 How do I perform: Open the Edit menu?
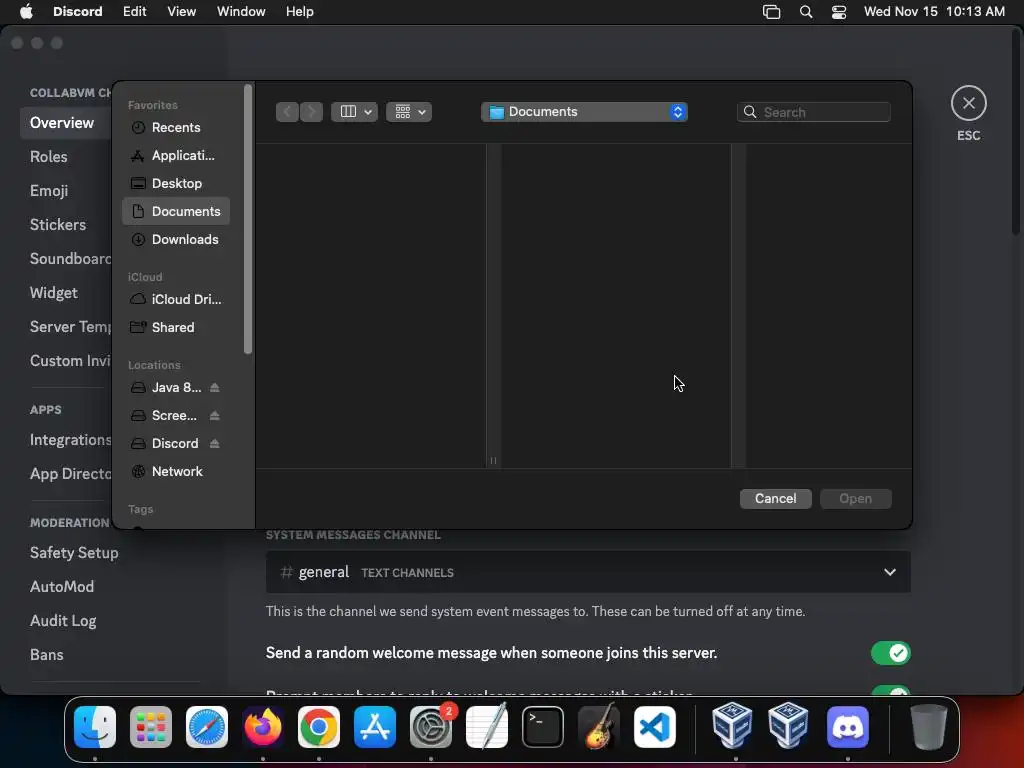coord(135,12)
